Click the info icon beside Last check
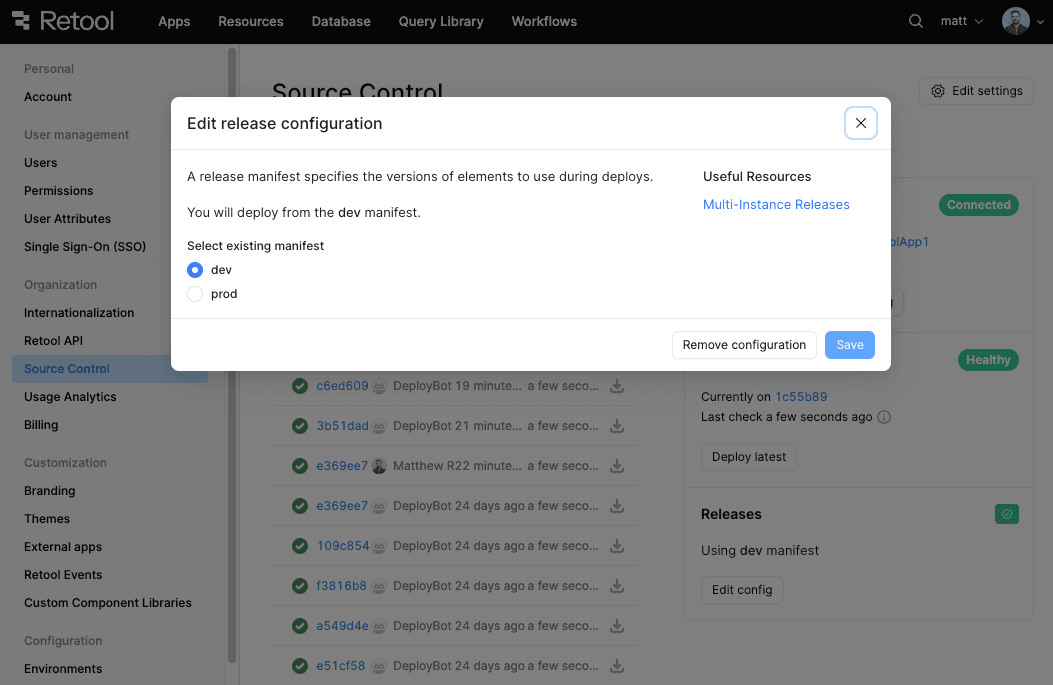Image resolution: width=1053 pixels, height=685 pixels. coord(884,417)
